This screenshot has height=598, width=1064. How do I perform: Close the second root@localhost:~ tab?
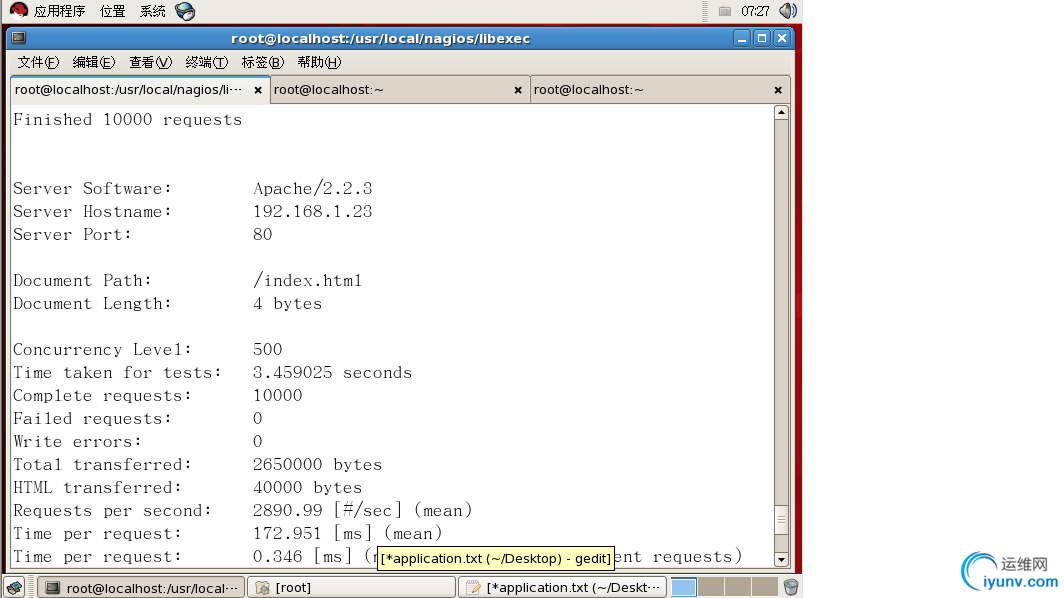coord(518,90)
